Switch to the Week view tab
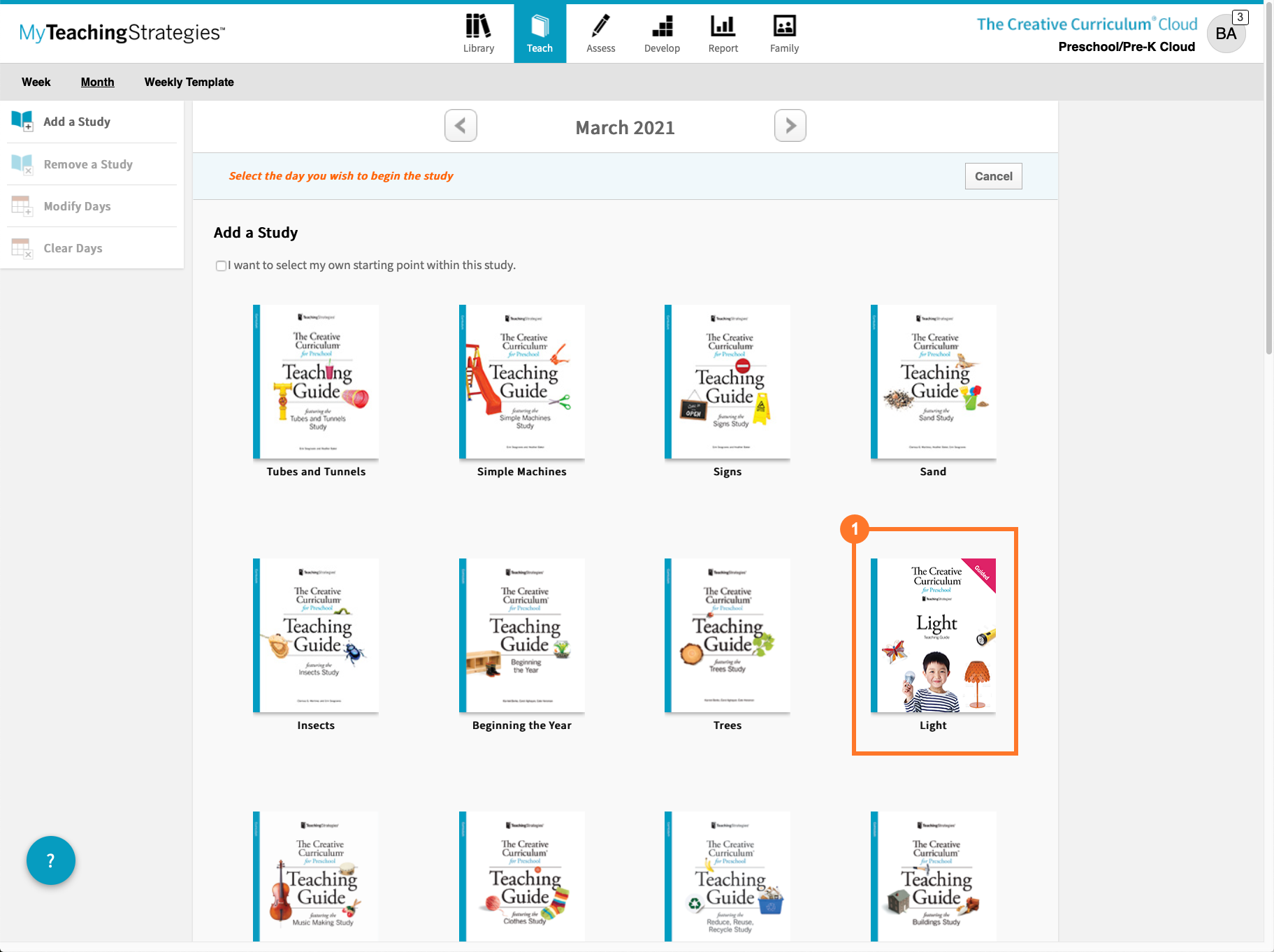 coord(36,82)
